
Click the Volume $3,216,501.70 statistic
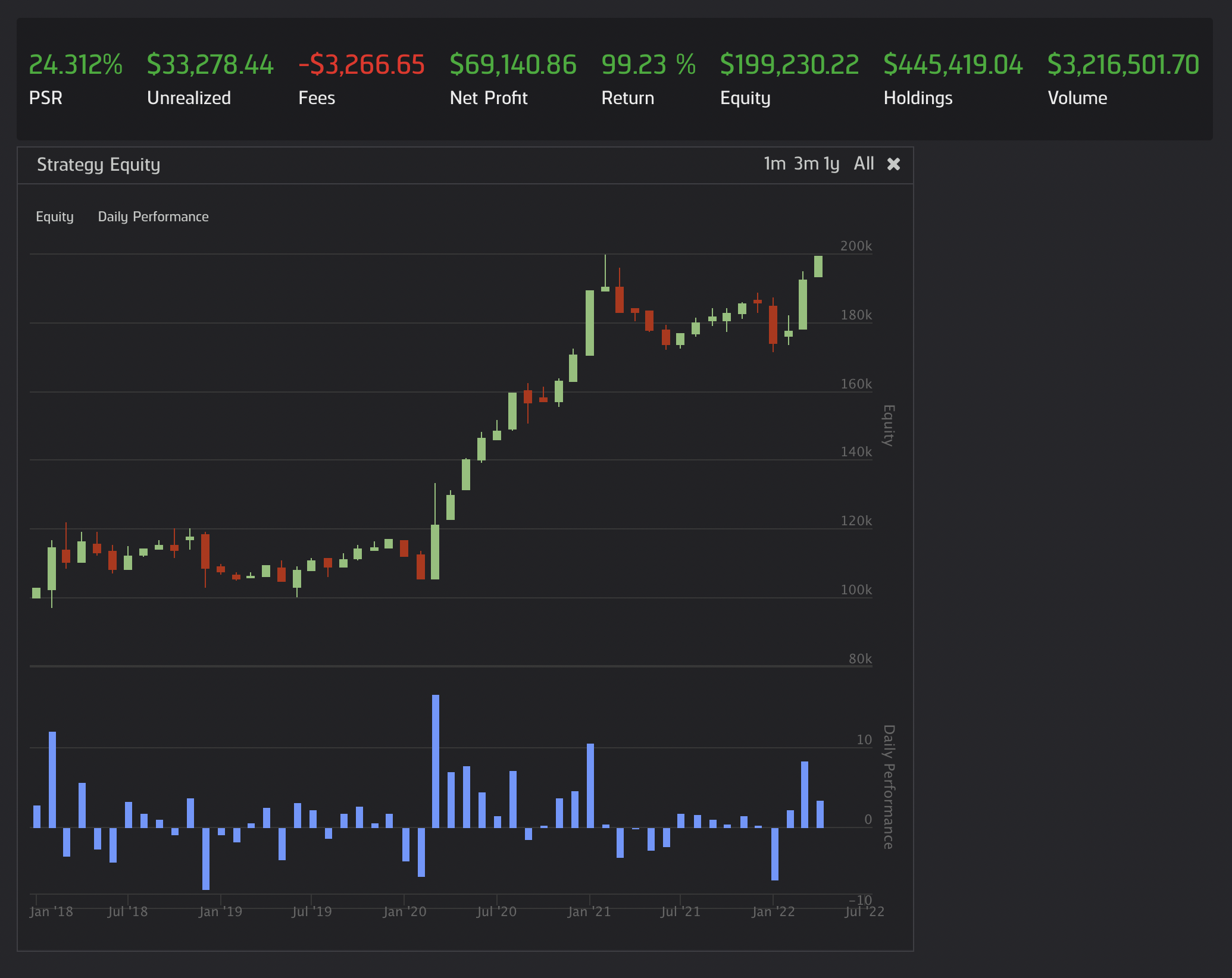coord(1123,64)
